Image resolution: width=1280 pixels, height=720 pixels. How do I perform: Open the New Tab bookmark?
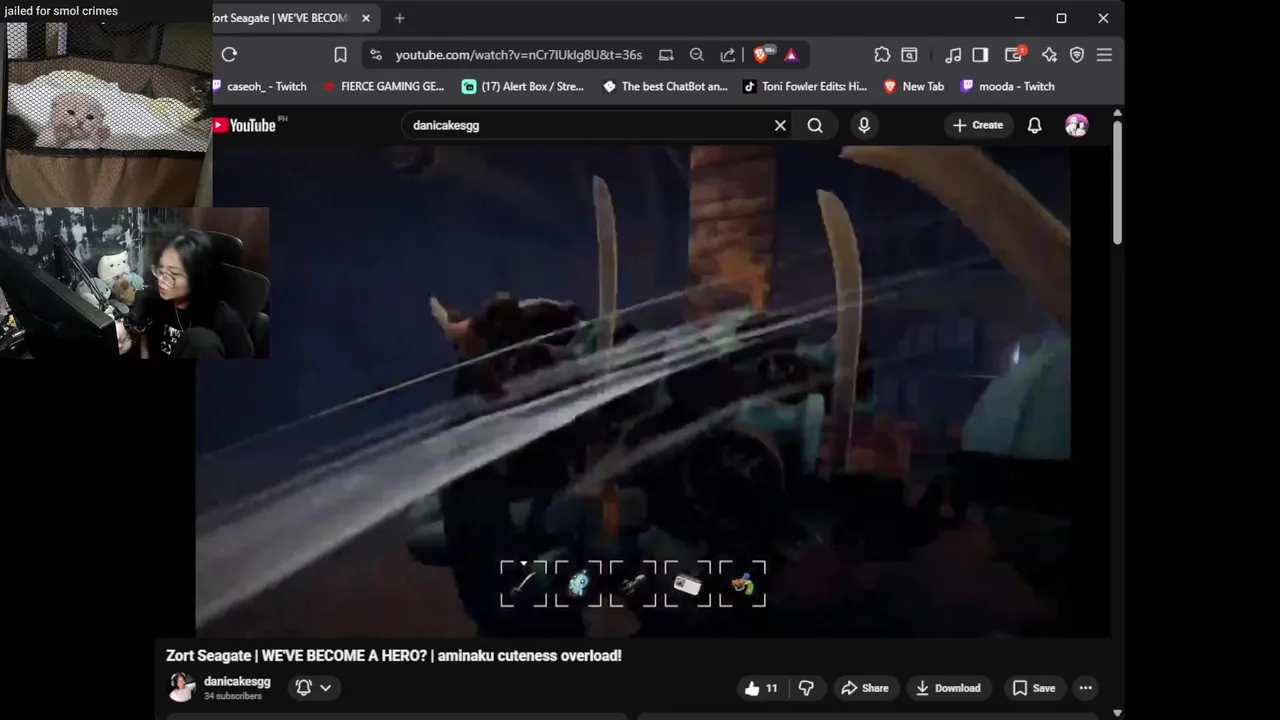pyautogui.click(x=914, y=86)
